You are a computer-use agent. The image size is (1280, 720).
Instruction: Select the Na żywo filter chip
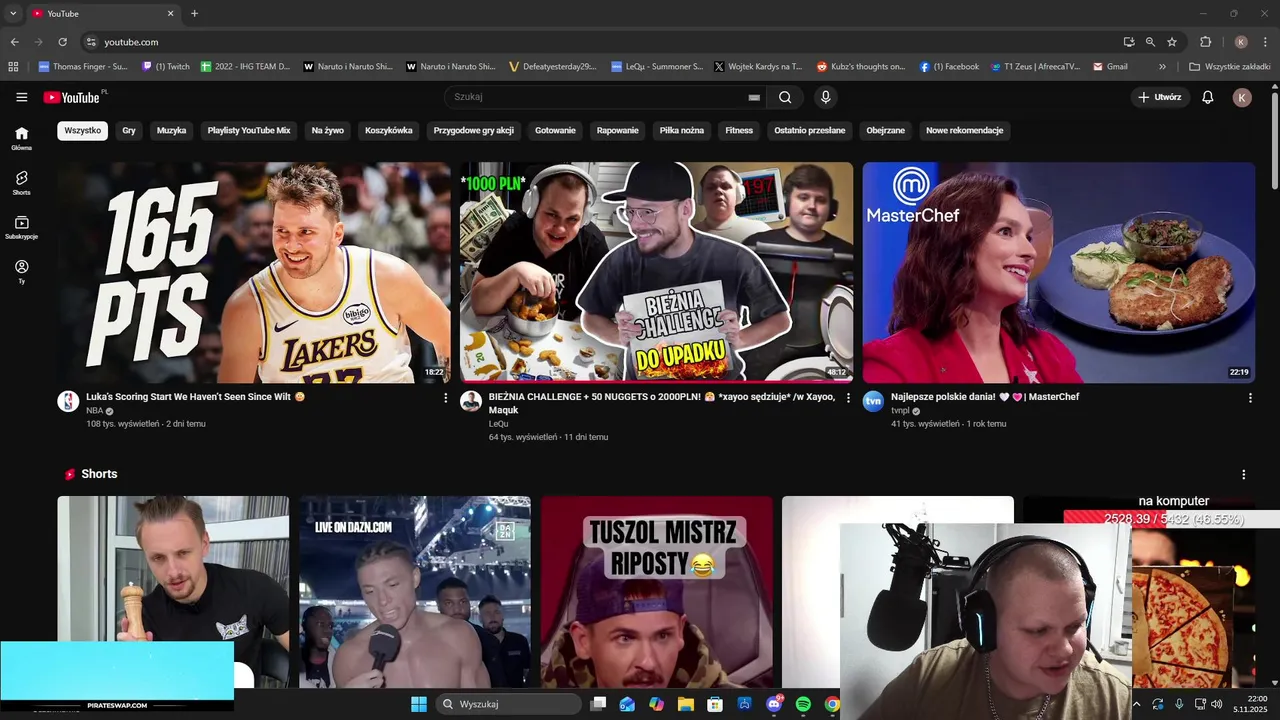[x=328, y=130]
